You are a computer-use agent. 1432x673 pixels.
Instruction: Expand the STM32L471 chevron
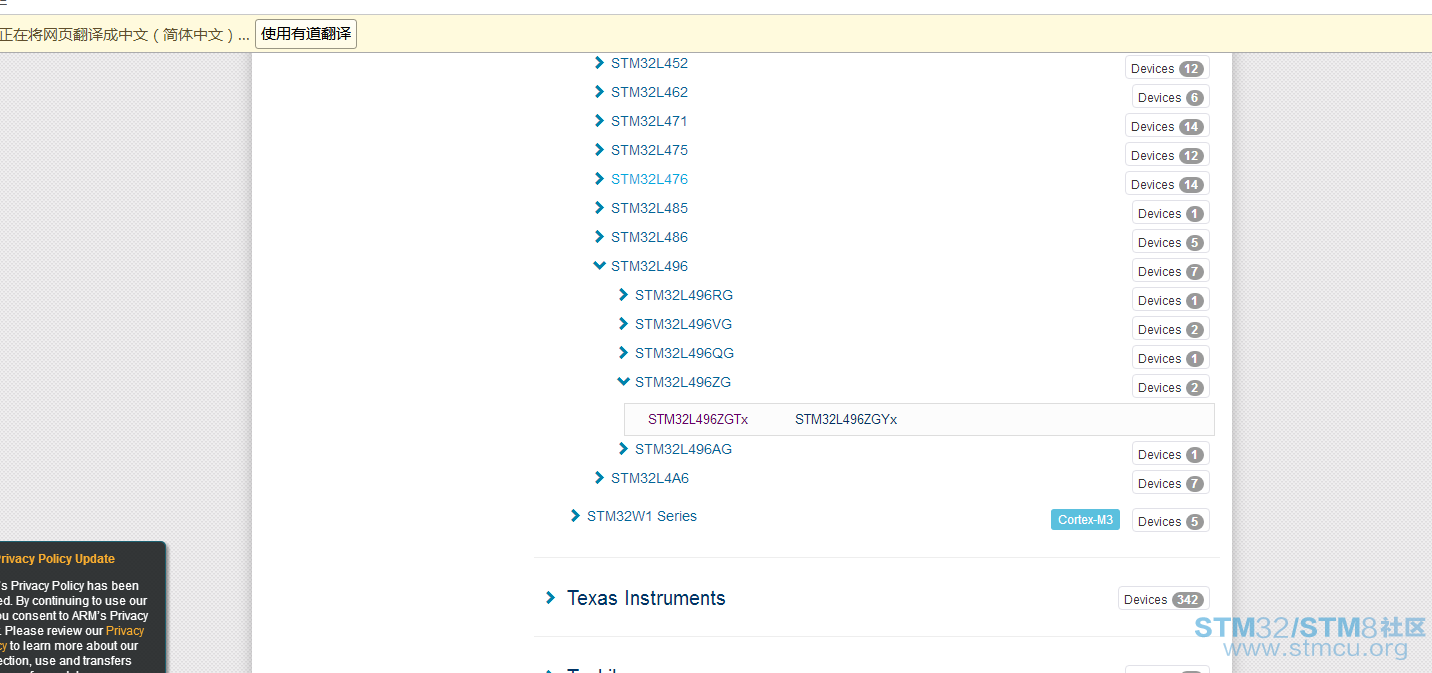[x=599, y=121]
